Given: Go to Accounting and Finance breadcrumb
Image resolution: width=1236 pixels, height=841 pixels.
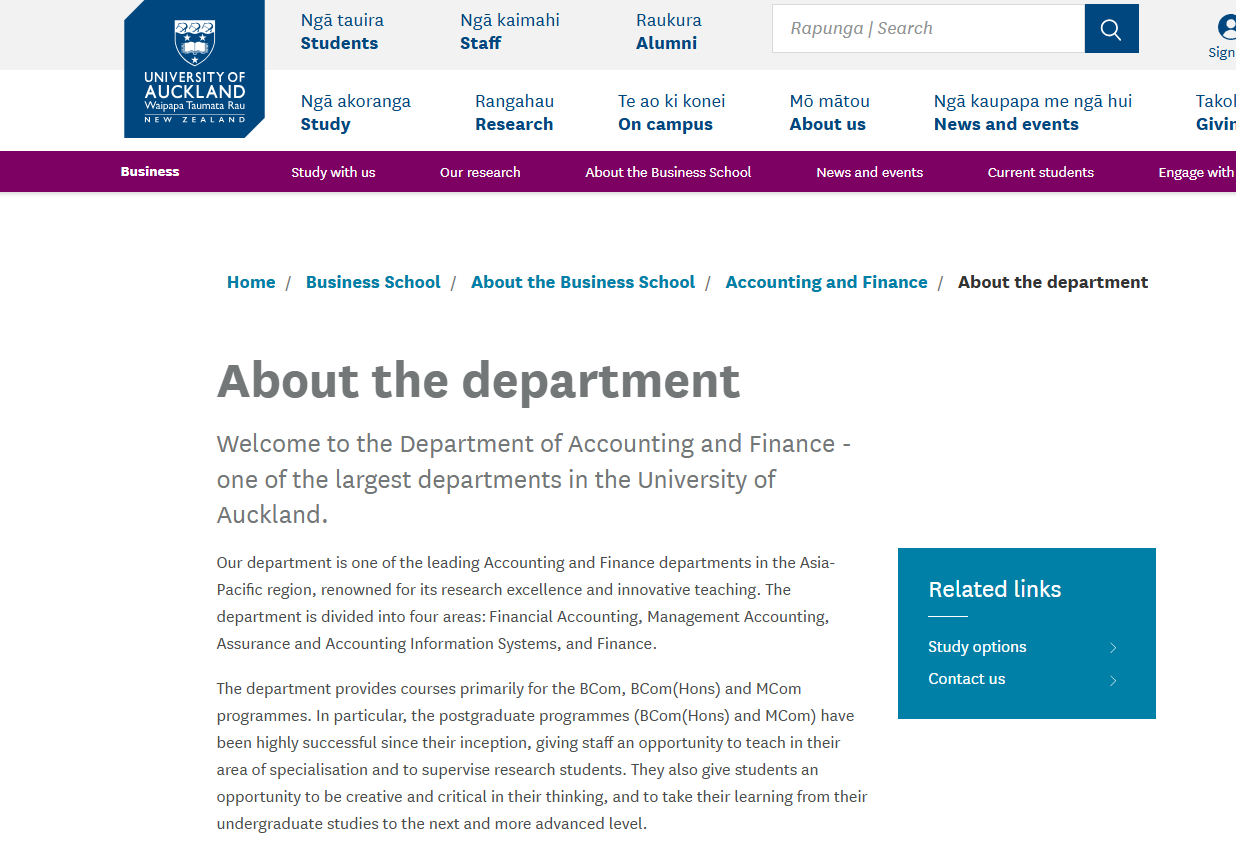Looking at the screenshot, I should (826, 282).
